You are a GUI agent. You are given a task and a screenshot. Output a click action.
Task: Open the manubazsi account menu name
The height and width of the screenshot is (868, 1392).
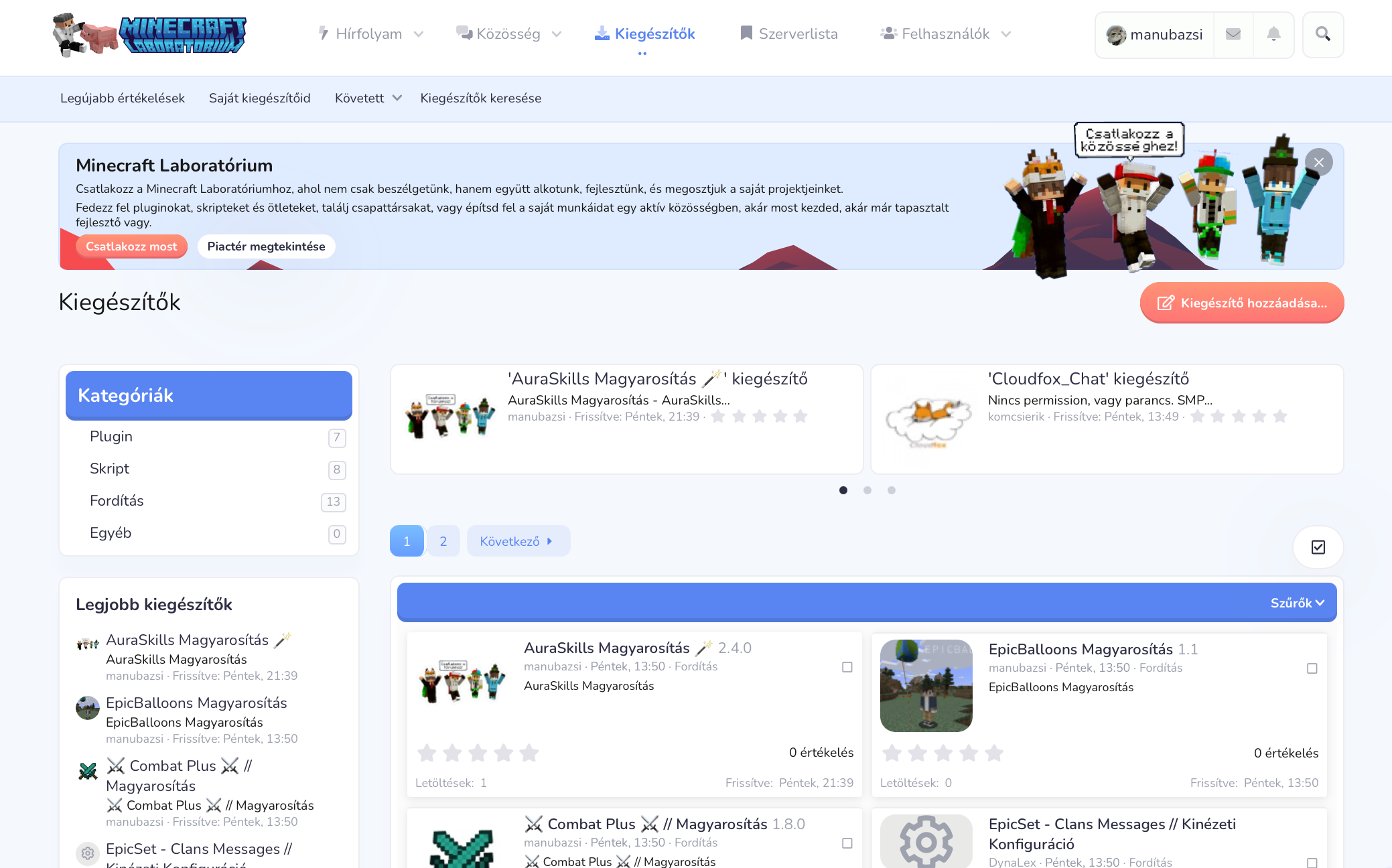[1167, 35]
